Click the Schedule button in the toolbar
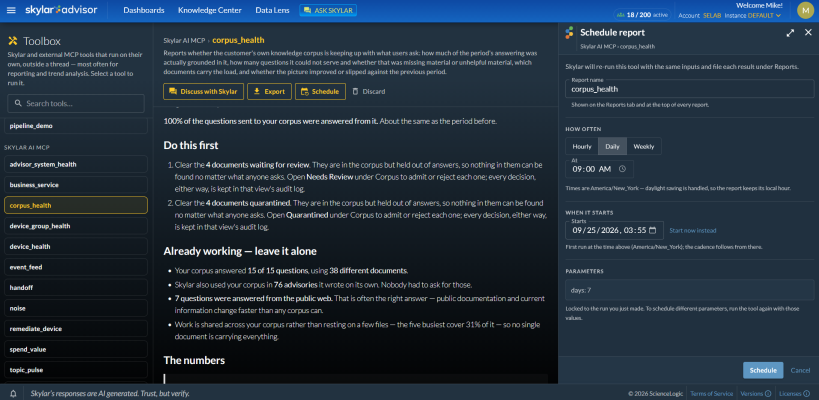 point(320,91)
